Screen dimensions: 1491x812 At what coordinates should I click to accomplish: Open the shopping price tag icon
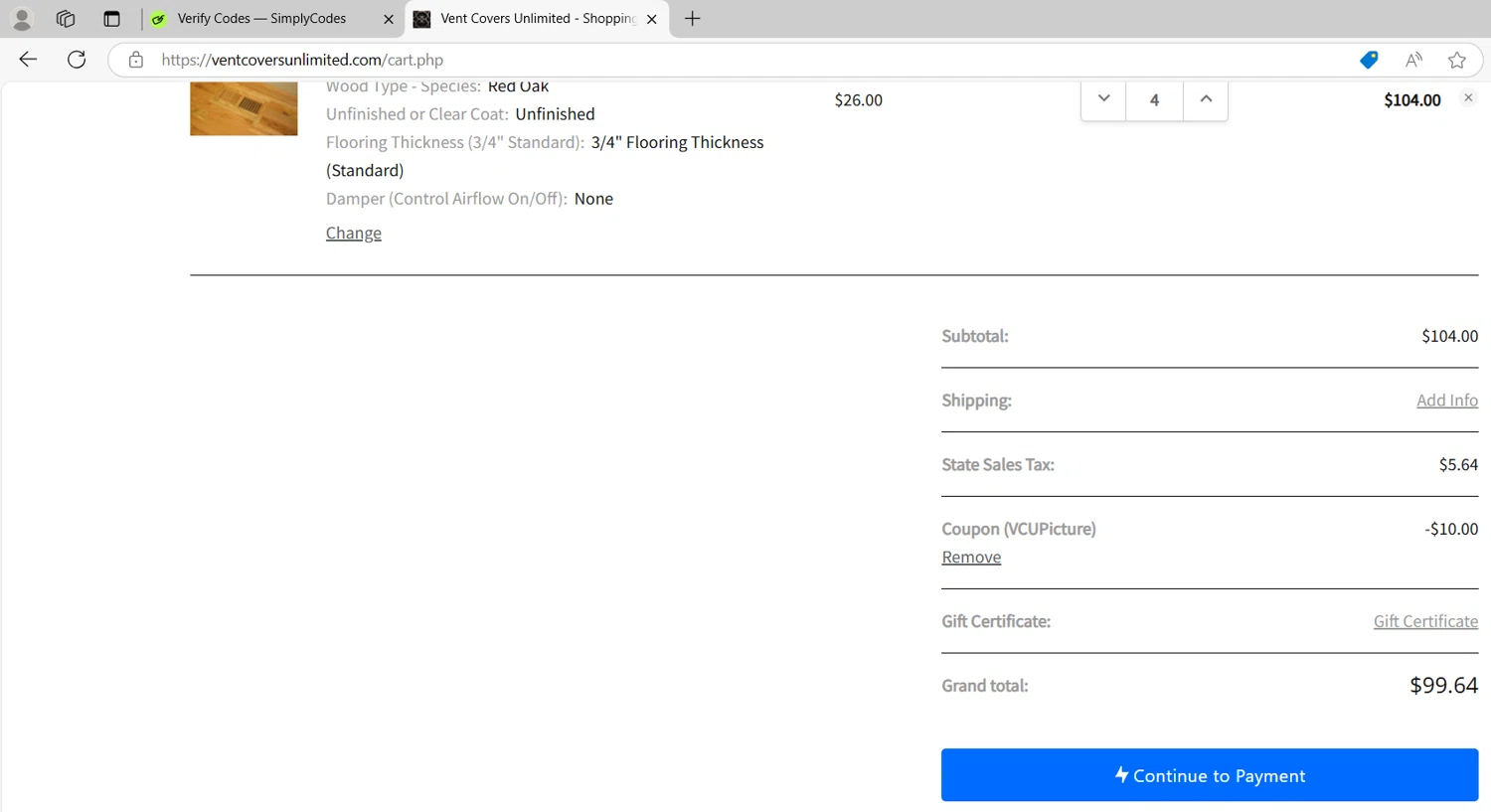(x=1369, y=60)
